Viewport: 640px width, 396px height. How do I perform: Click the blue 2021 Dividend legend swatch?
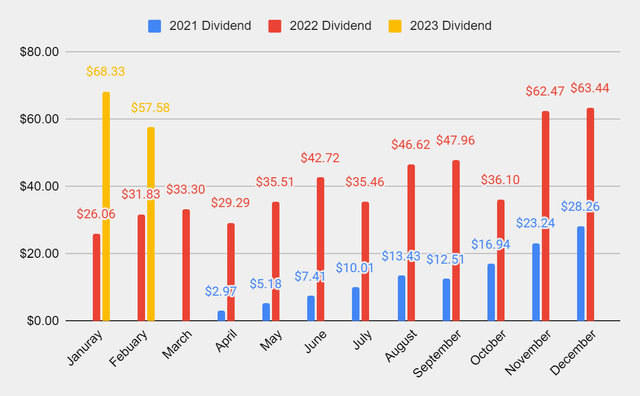(154, 26)
